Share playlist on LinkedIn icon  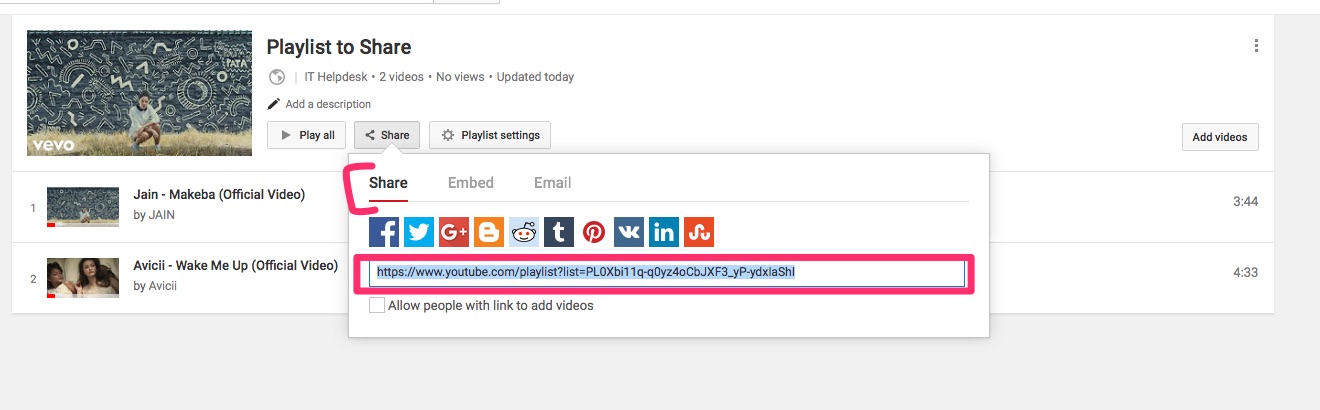(x=664, y=232)
